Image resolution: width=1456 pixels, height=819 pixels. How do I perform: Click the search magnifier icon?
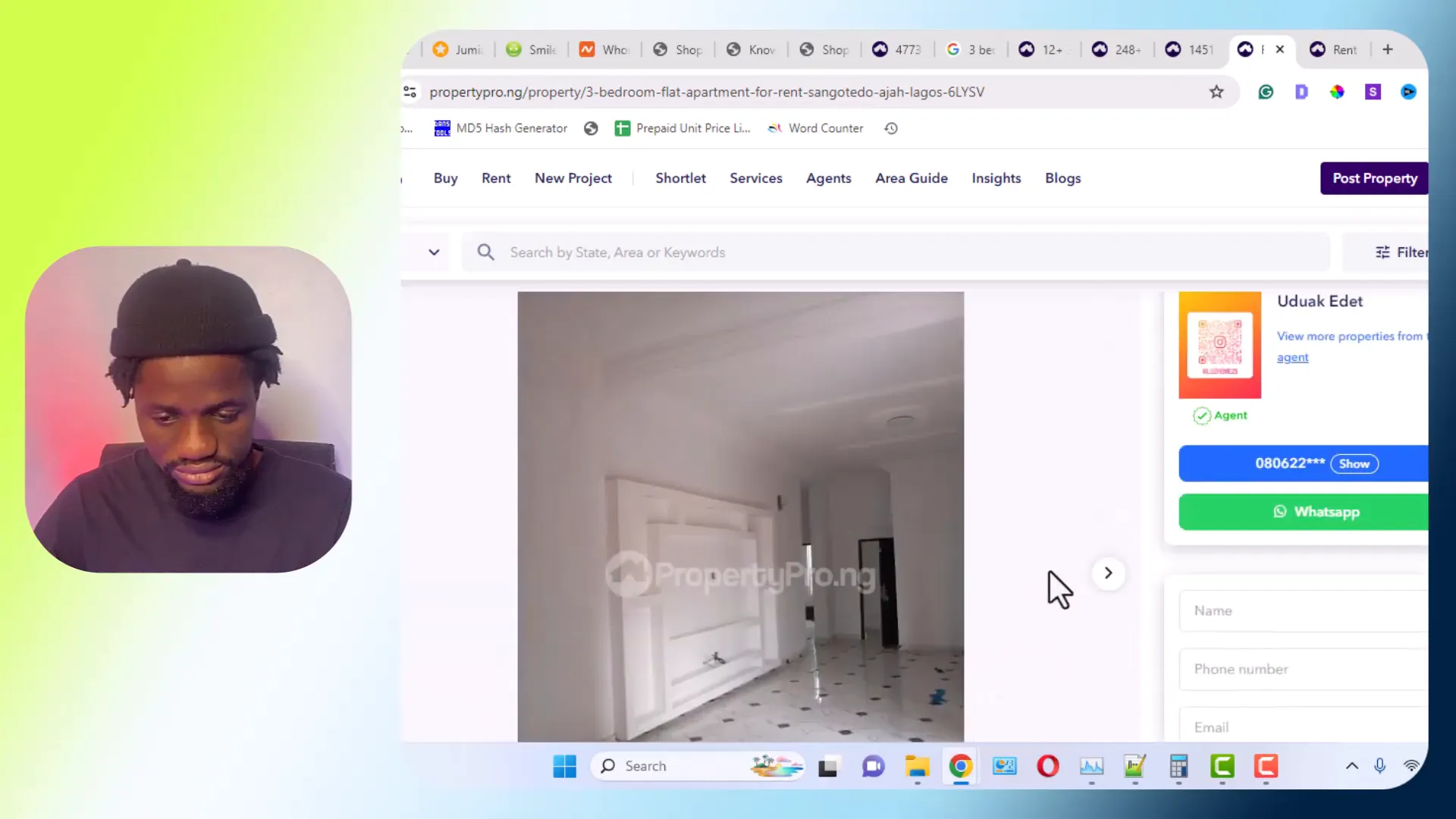486,253
